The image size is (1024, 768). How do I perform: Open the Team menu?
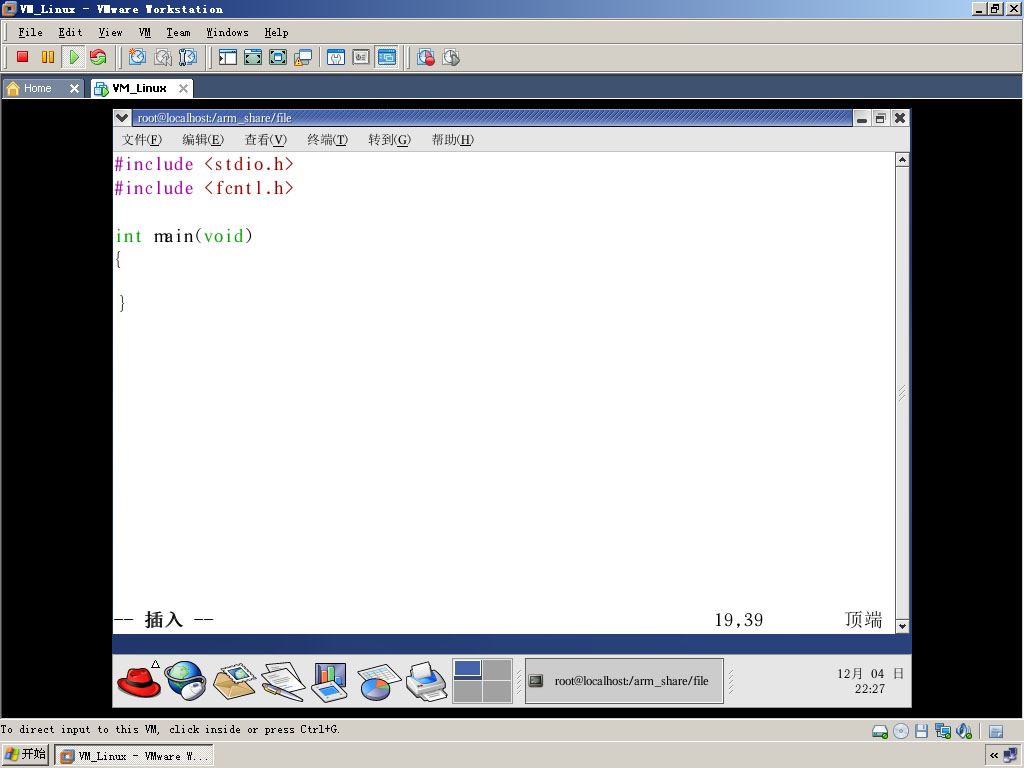click(178, 32)
